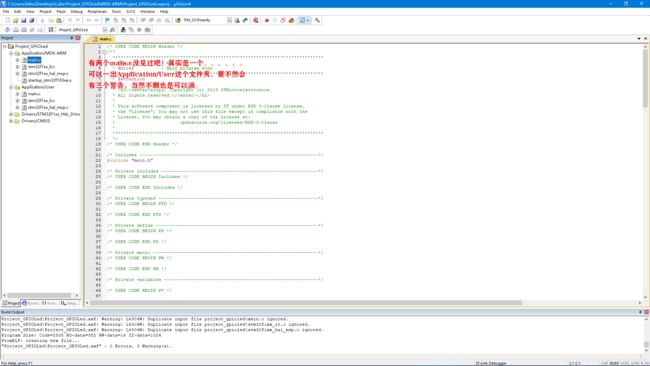
Task: Click the TIM_OCPolarity find text field
Action: pyautogui.click(x=204, y=20)
